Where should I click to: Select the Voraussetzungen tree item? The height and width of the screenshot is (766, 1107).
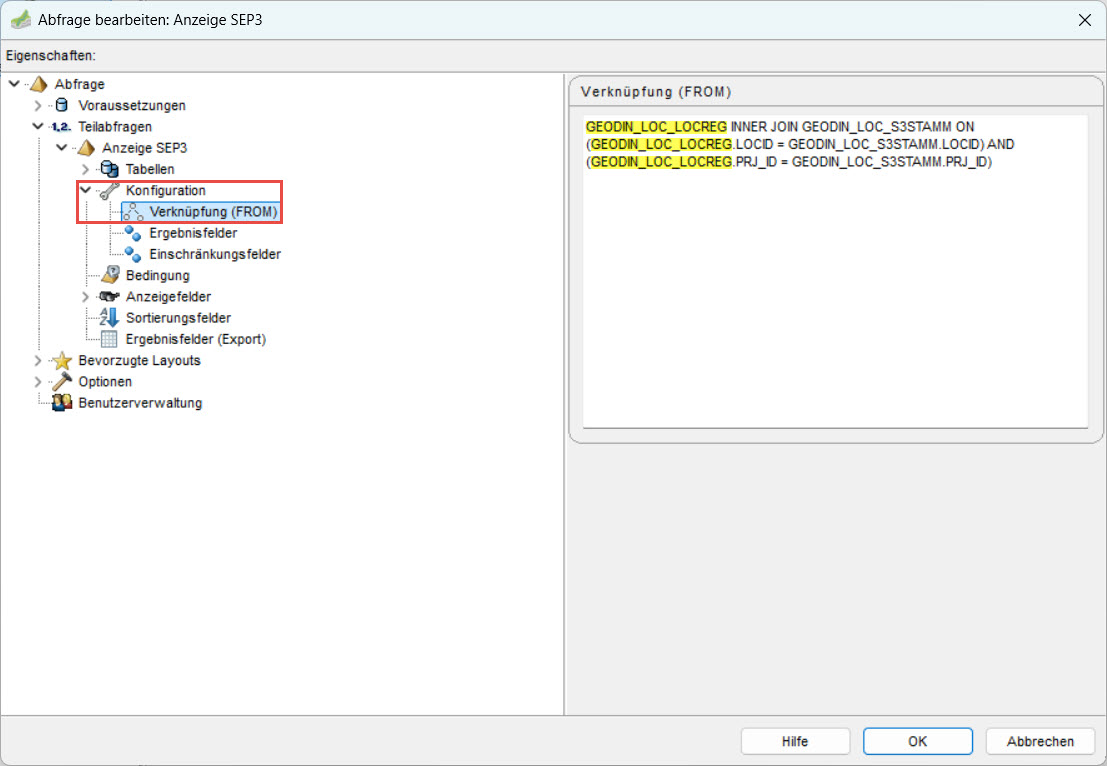pyautogui.click(x=132, y=105)
